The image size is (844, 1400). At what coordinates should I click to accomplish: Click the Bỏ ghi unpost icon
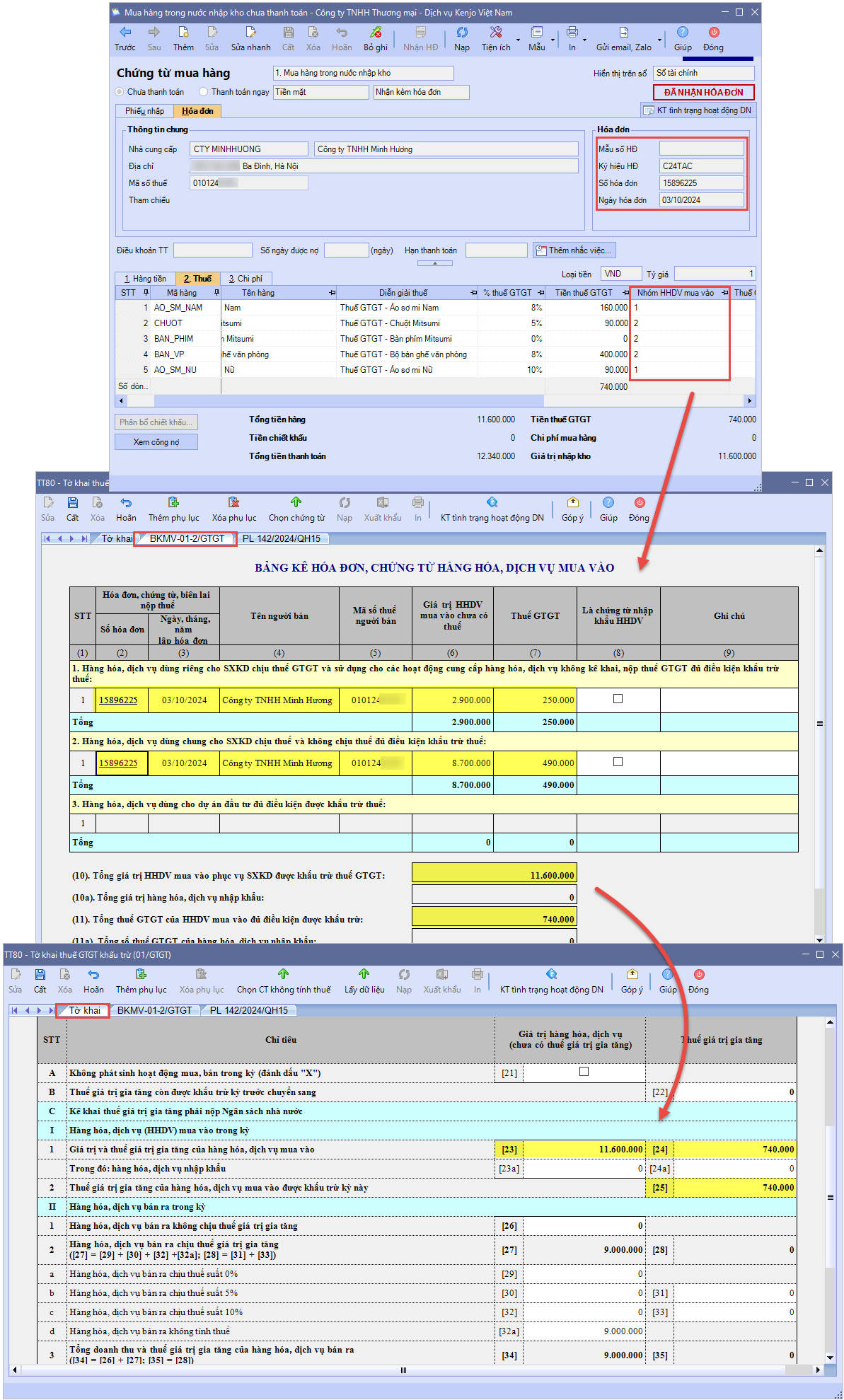coord(376,33)
